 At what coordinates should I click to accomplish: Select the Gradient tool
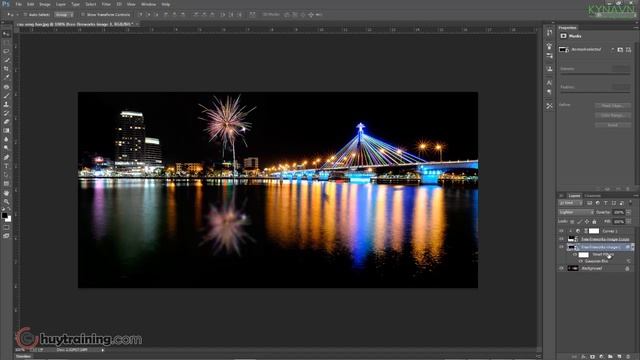point(6,131)
